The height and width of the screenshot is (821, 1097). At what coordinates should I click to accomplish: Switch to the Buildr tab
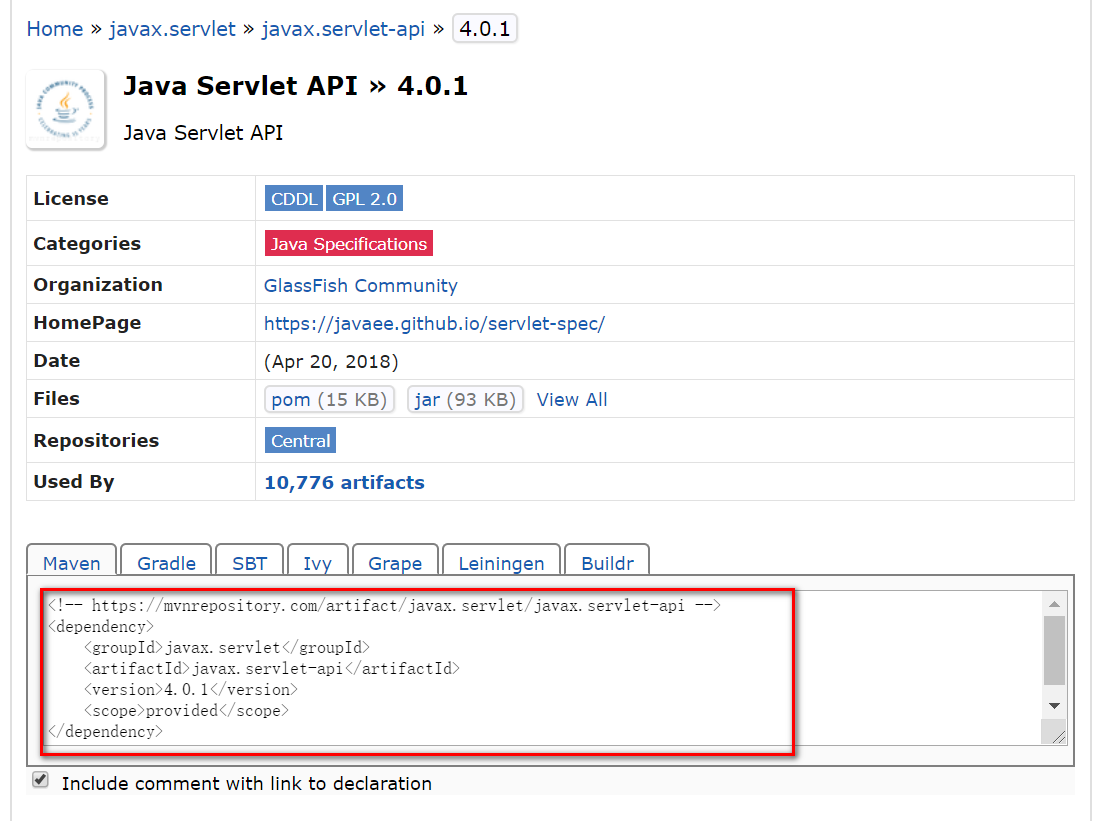607,562
